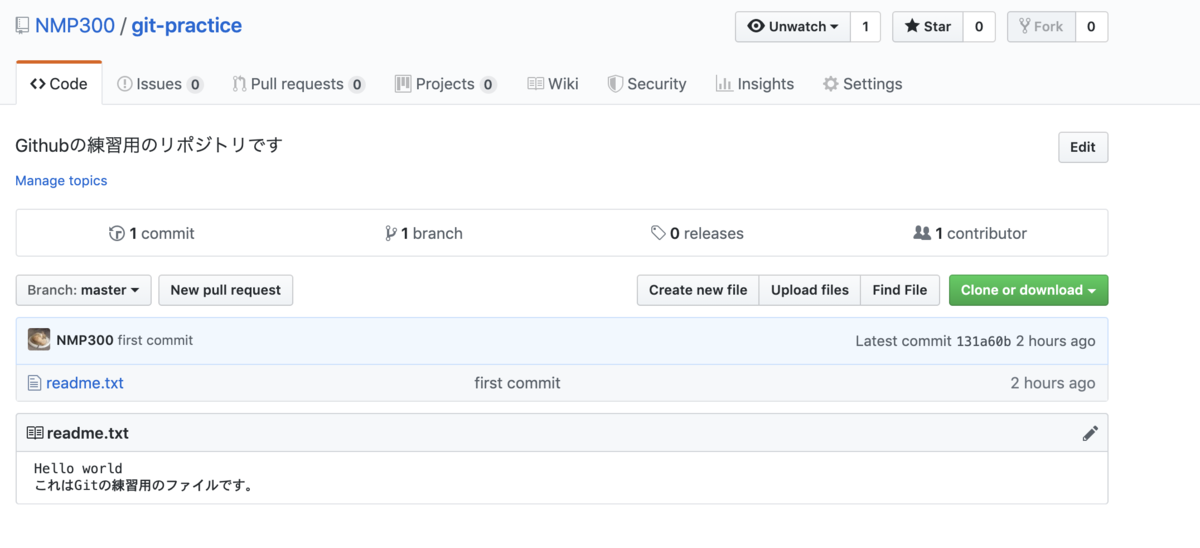This screenshot has height=548, width=1200.
Task: Click the New pull request button
Action: (x=226, y=290)
